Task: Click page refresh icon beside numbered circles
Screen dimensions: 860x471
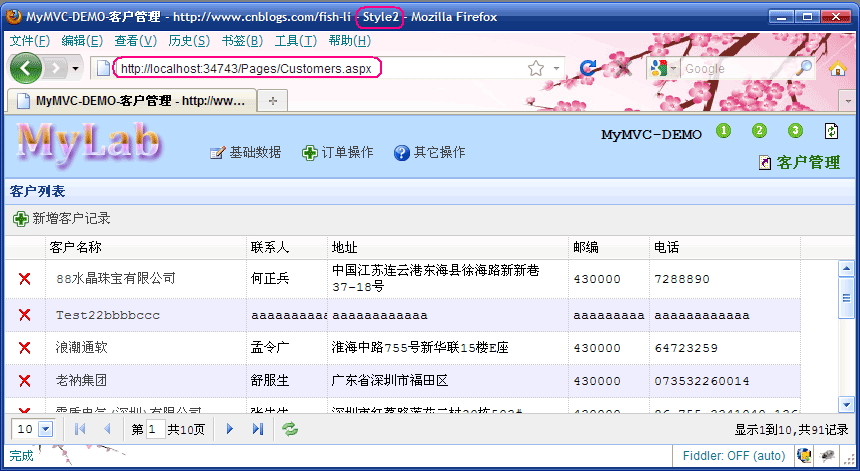Action: (831, 130)
